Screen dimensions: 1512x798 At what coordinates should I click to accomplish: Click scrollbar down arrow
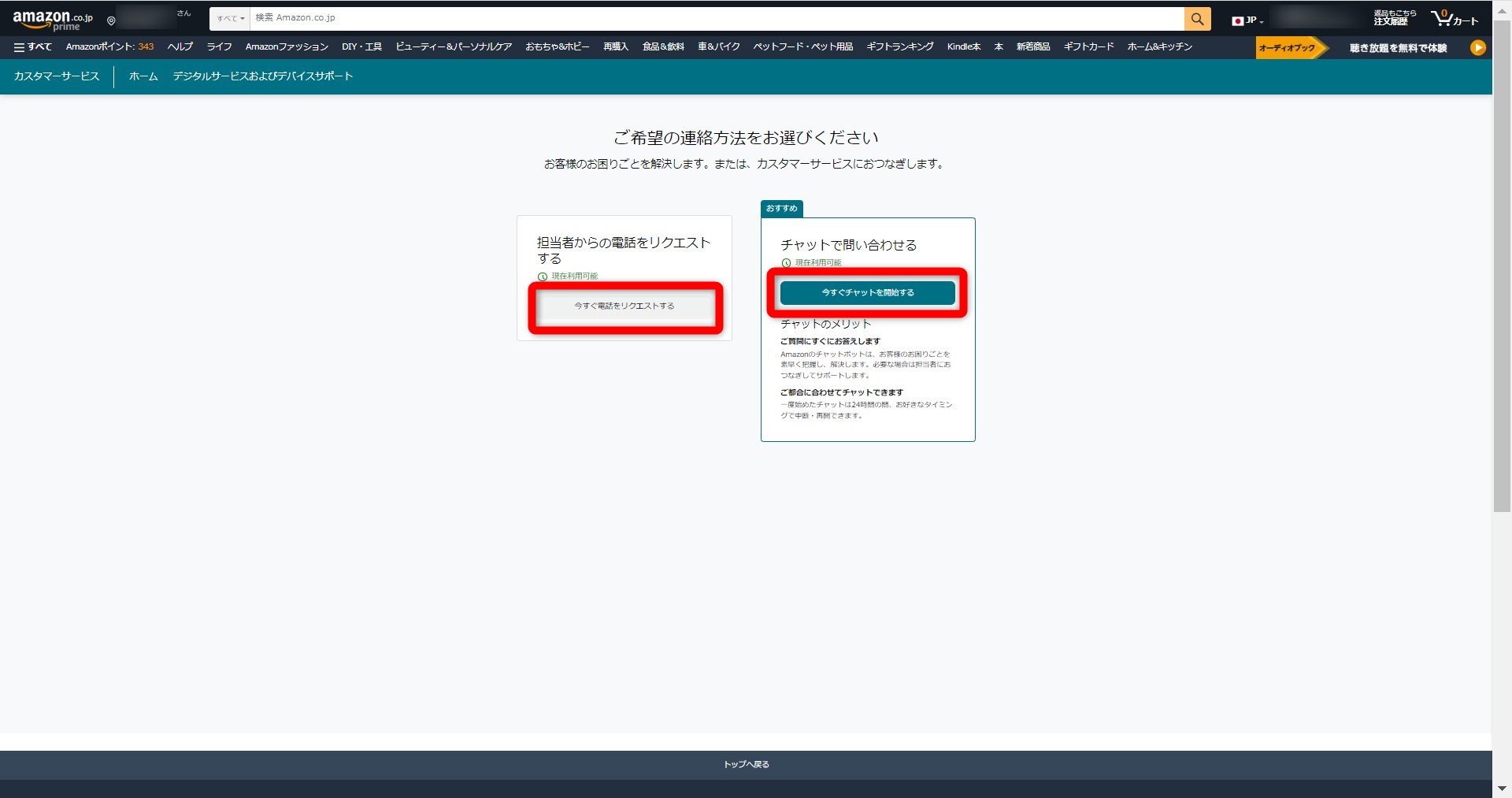tap(1502, 789)
